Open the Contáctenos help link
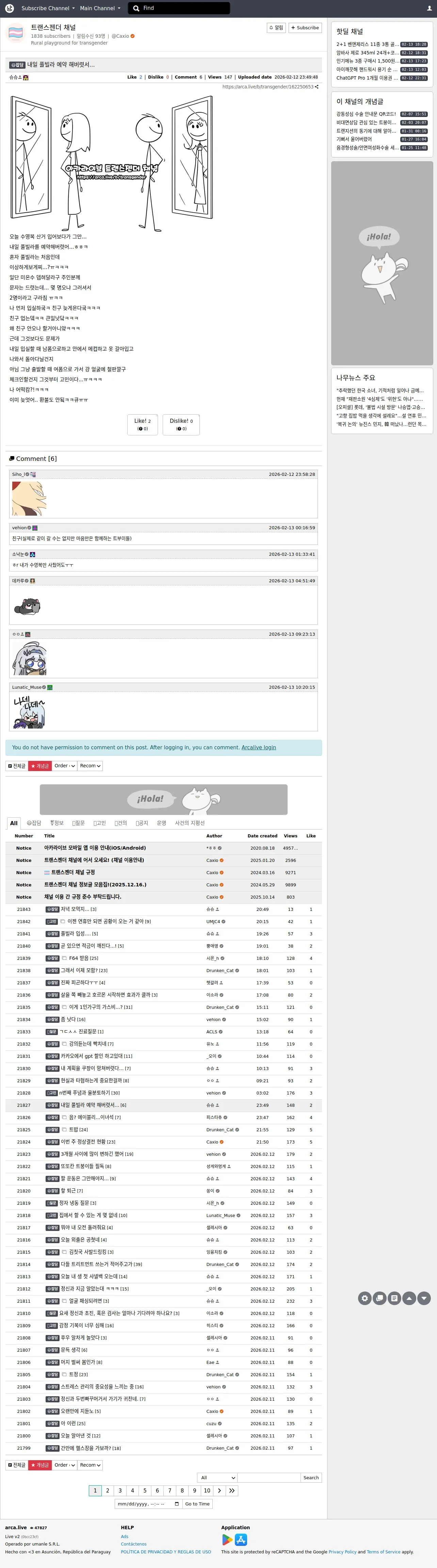Viewport: 437px width, 1568px height. point(133,1544)
